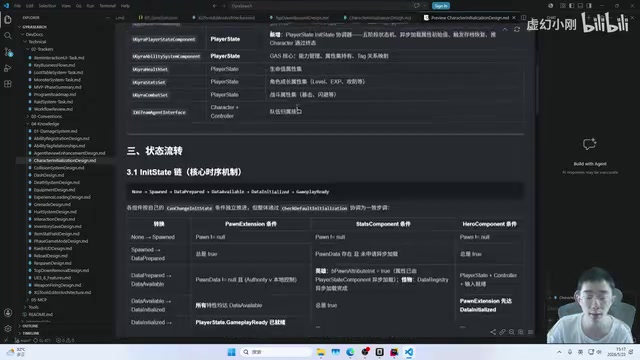
Task: Open DashDesign.md file
Action: tap(49, 175)
